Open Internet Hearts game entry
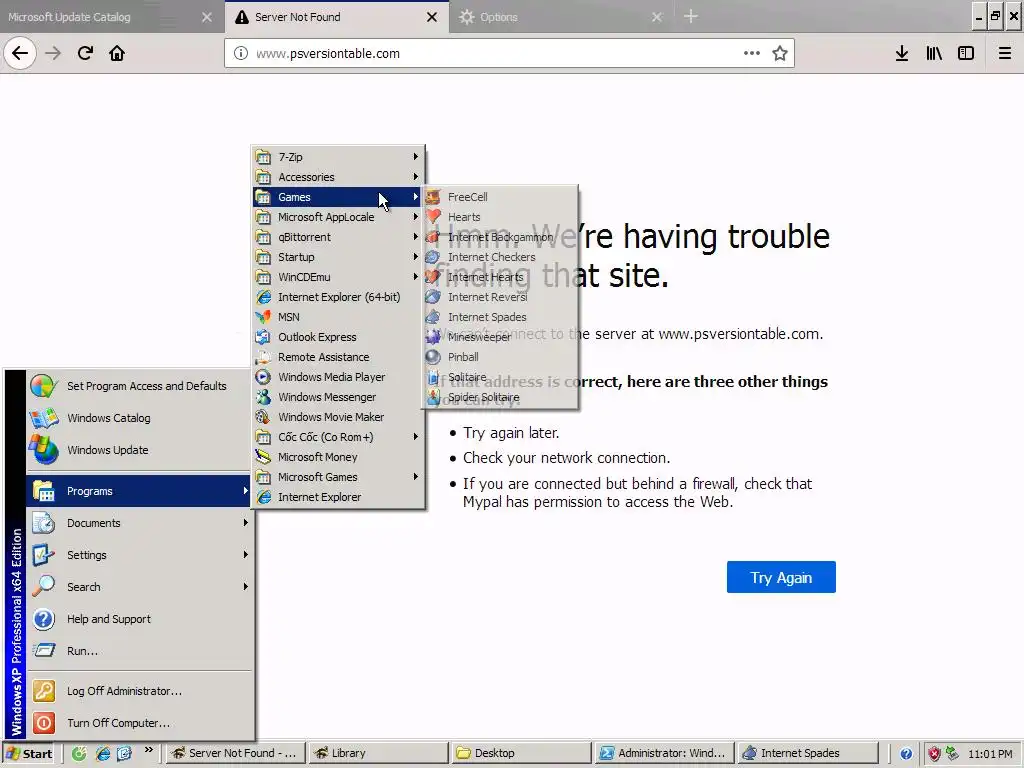Viewport: 1024px width, 768px height. [501, 277]
